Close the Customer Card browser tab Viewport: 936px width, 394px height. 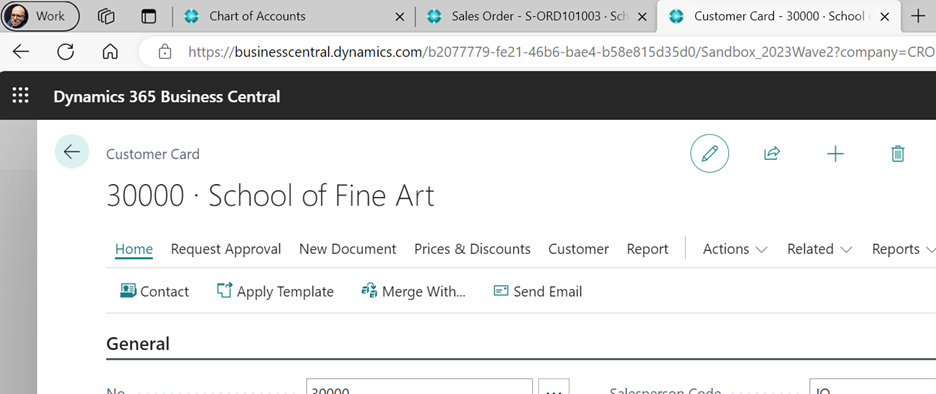(885, 17)
